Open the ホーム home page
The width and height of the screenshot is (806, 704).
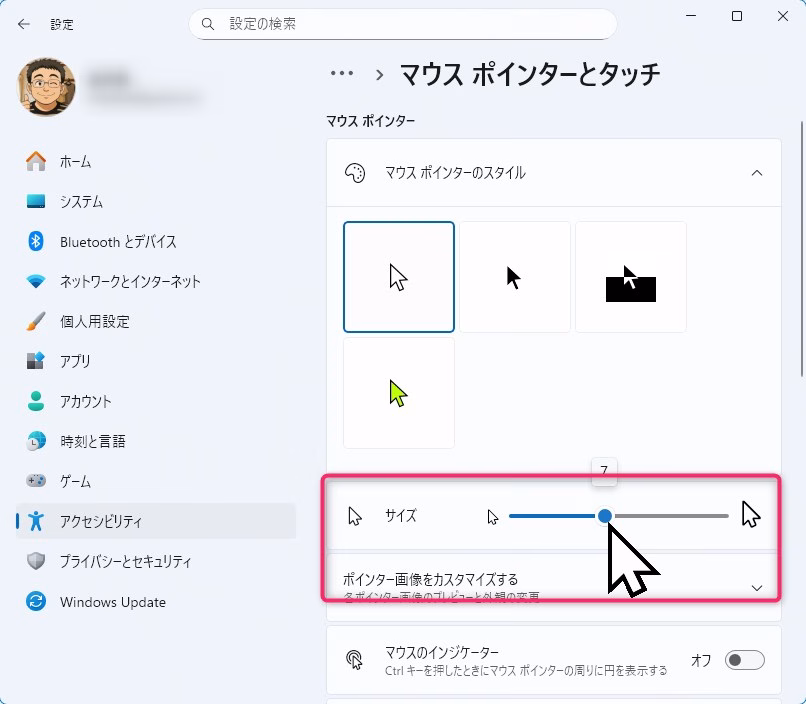tap(75, 162)
